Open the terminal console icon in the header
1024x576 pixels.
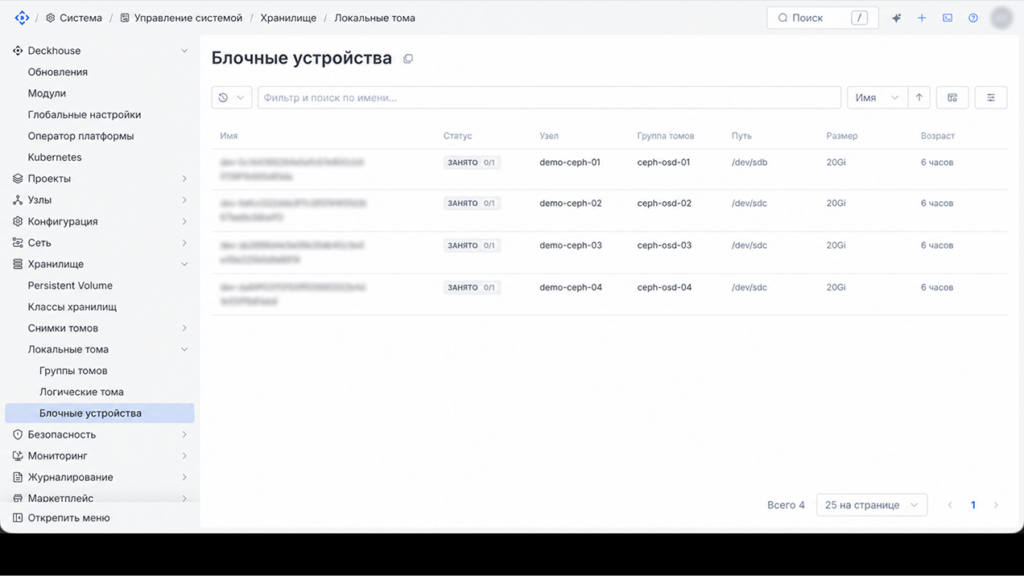(x=947, y=18)
